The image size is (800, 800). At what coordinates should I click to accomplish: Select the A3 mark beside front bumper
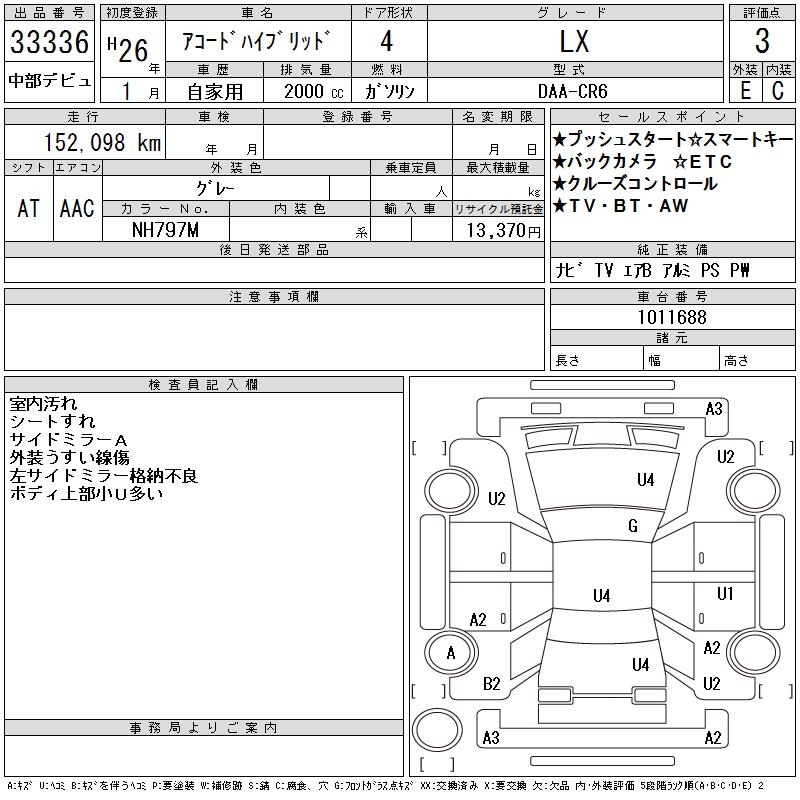[714, 409]
